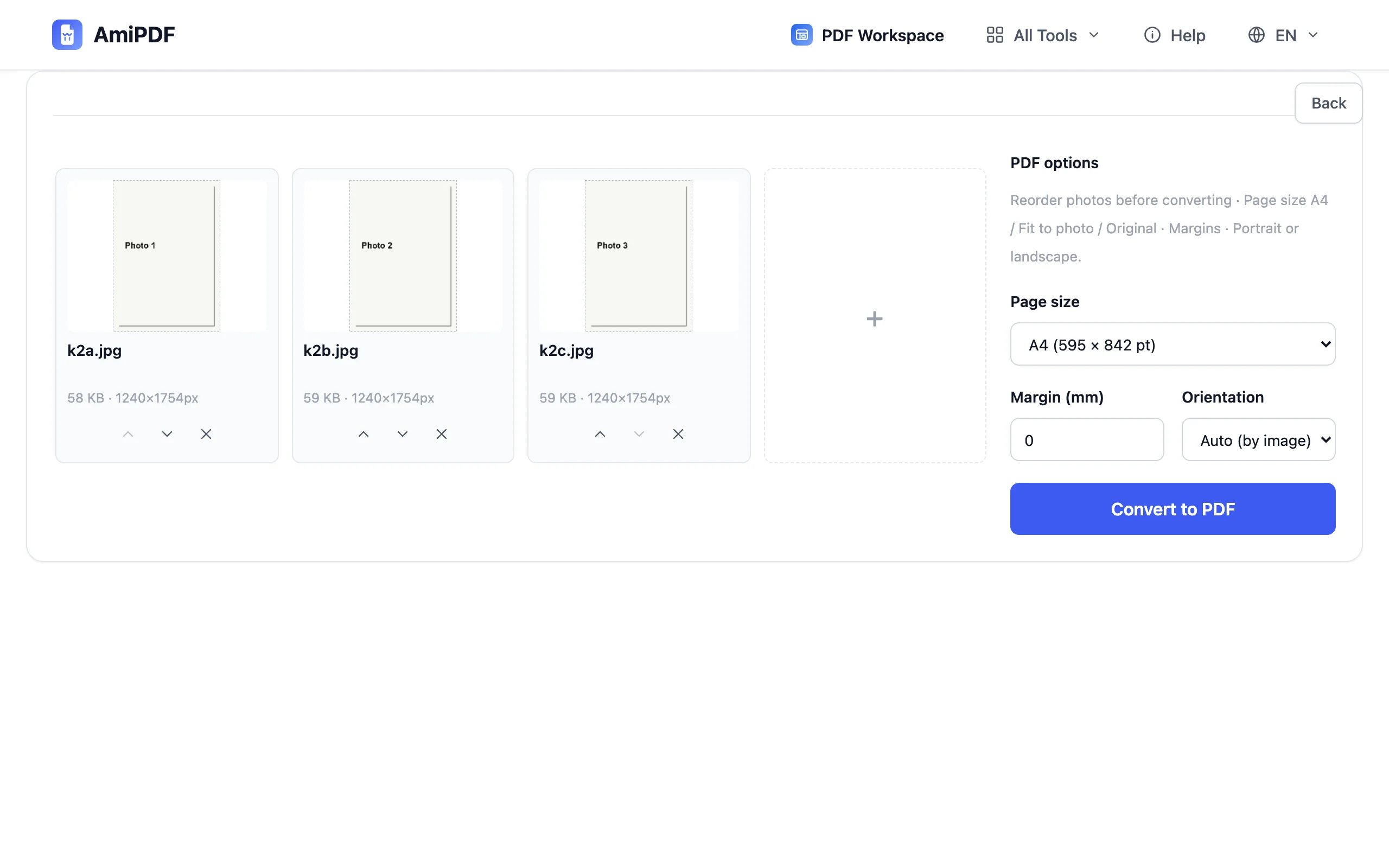The width and height of the screenshot is (1389, 868).
Task: Remove k2c.jpg with the X icon
Action: click(x=678, y=434)
